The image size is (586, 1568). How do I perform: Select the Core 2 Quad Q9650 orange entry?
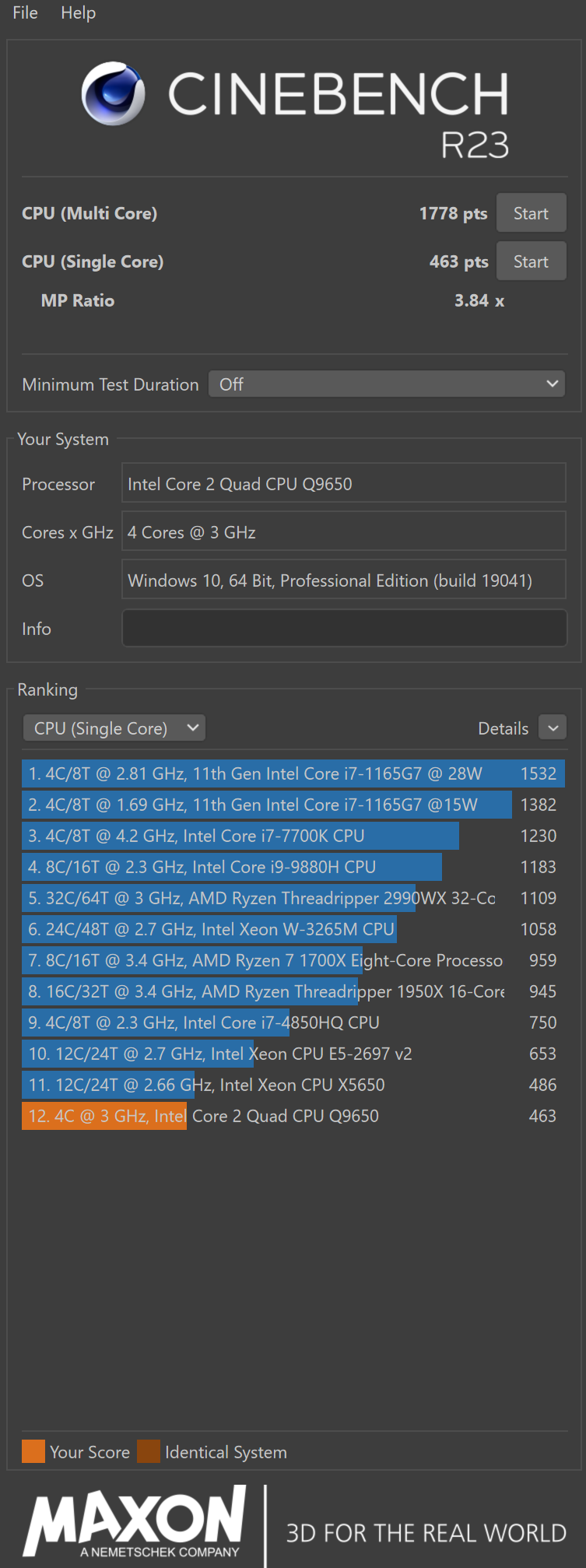[x=293, y=1116]
